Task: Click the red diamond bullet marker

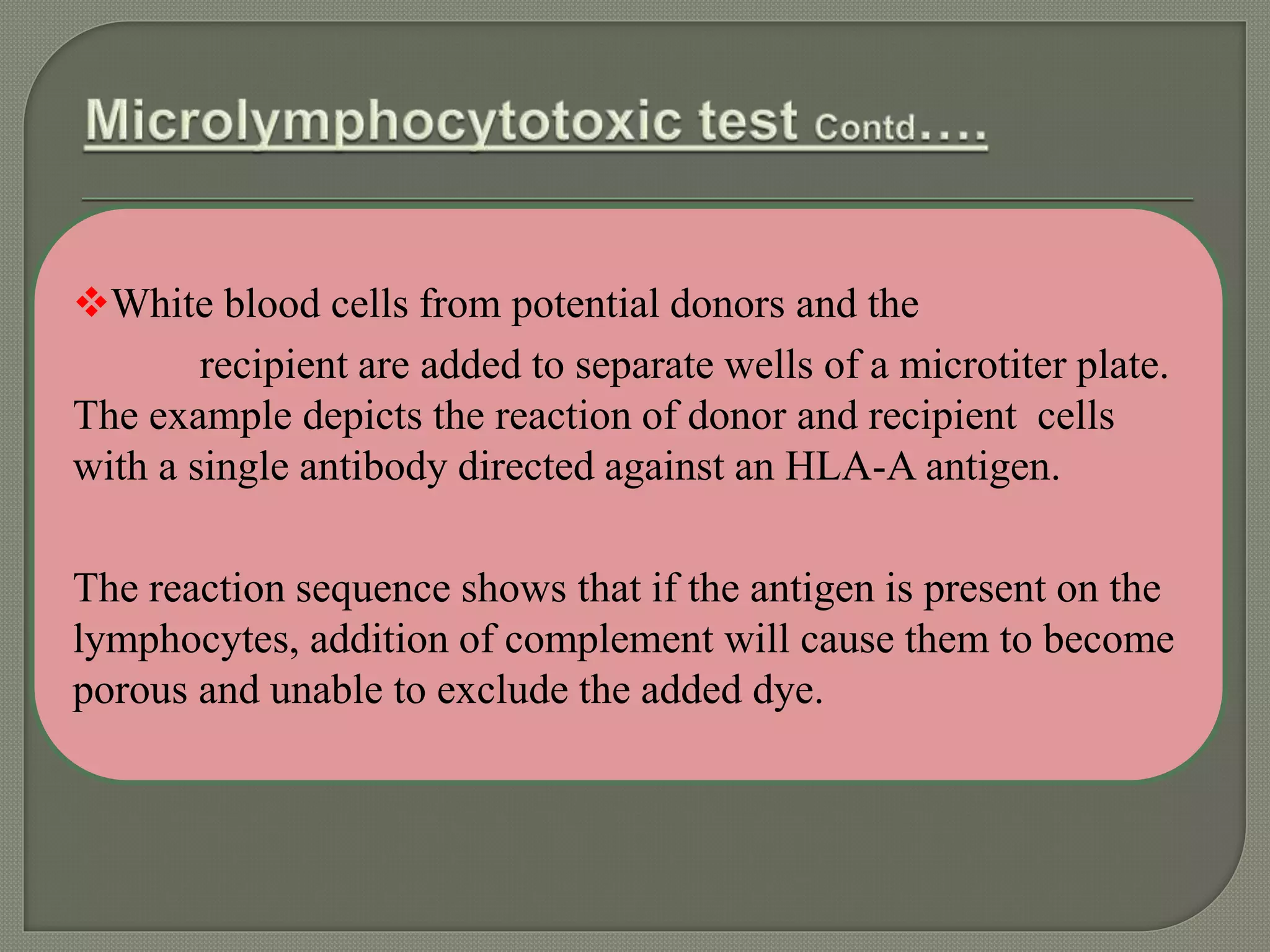Action: tap(92, 303)
